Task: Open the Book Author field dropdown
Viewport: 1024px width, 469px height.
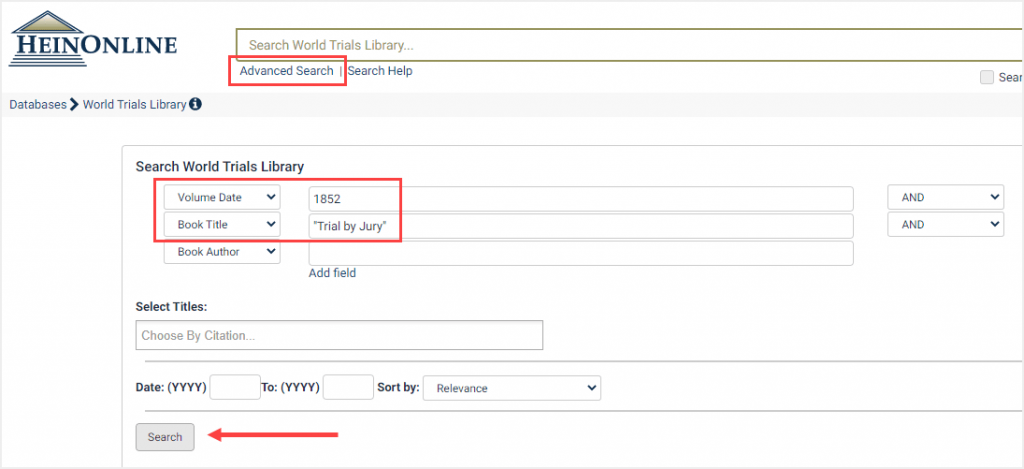Action: click(222, 251)
